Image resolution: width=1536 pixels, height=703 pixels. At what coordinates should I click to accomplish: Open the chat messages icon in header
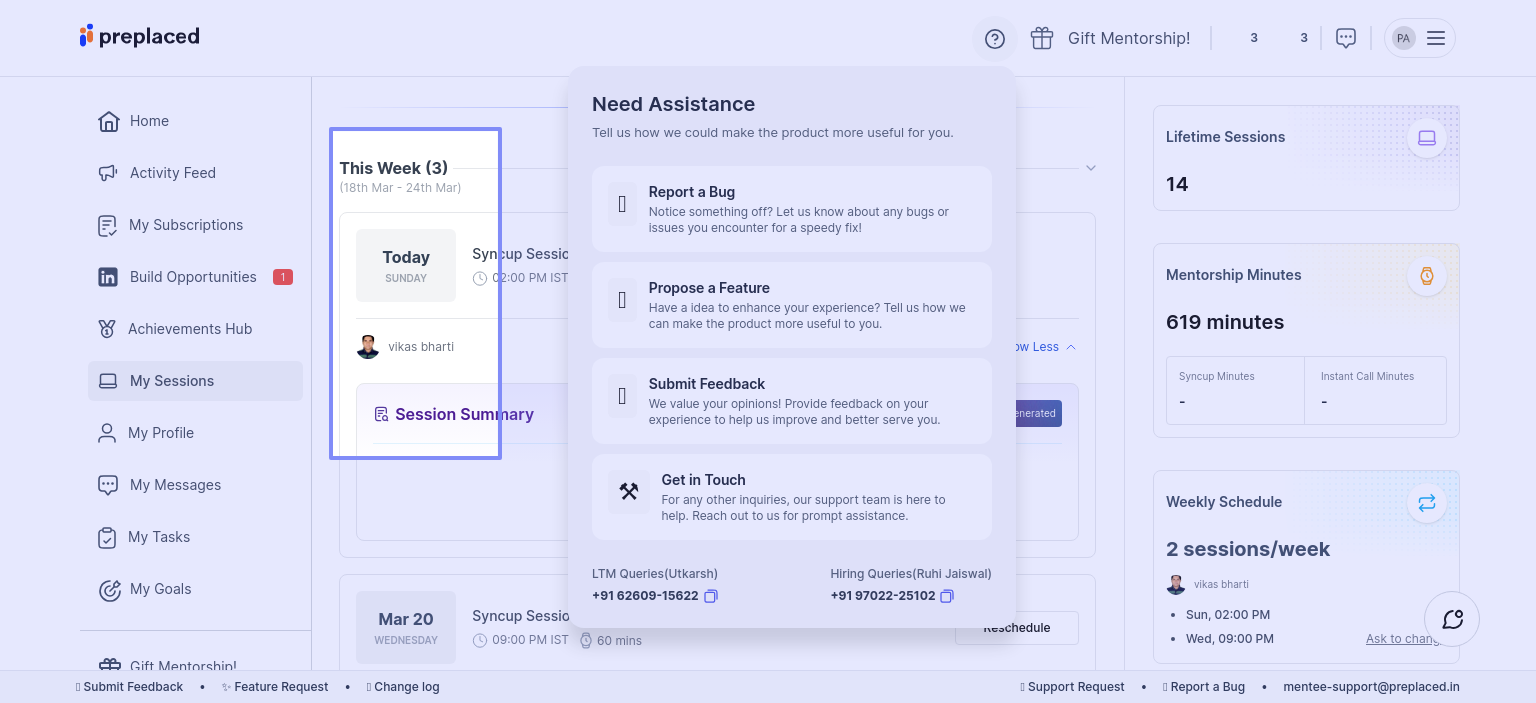tap(1346, 38)
